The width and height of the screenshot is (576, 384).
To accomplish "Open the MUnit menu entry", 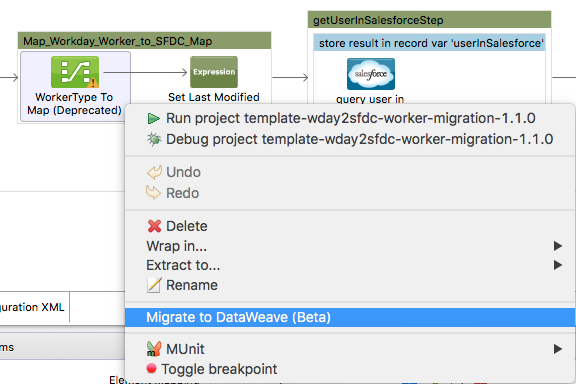I will pos(350,349).
